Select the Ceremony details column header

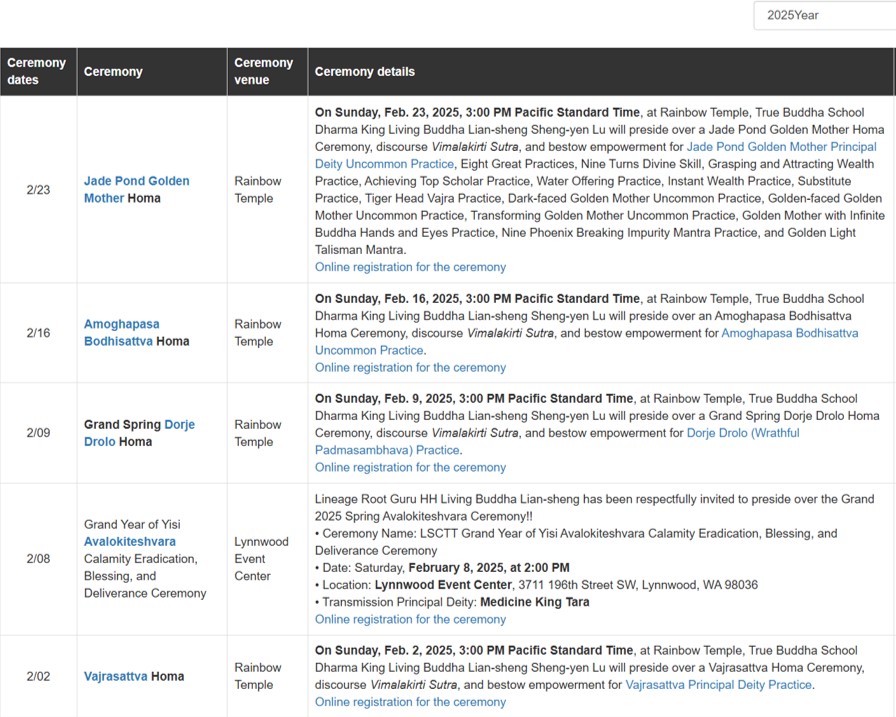(x=601, y=71)
